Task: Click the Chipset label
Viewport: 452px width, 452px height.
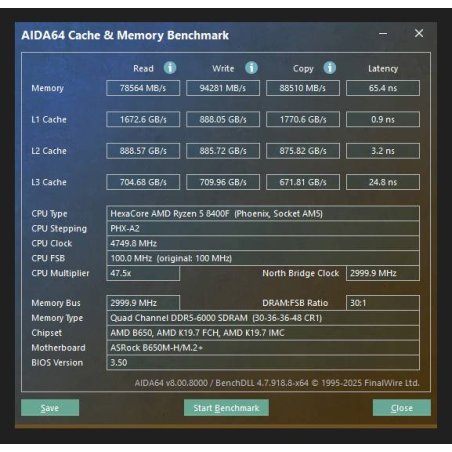Action: pyautogui.click(x=47, y=333)
